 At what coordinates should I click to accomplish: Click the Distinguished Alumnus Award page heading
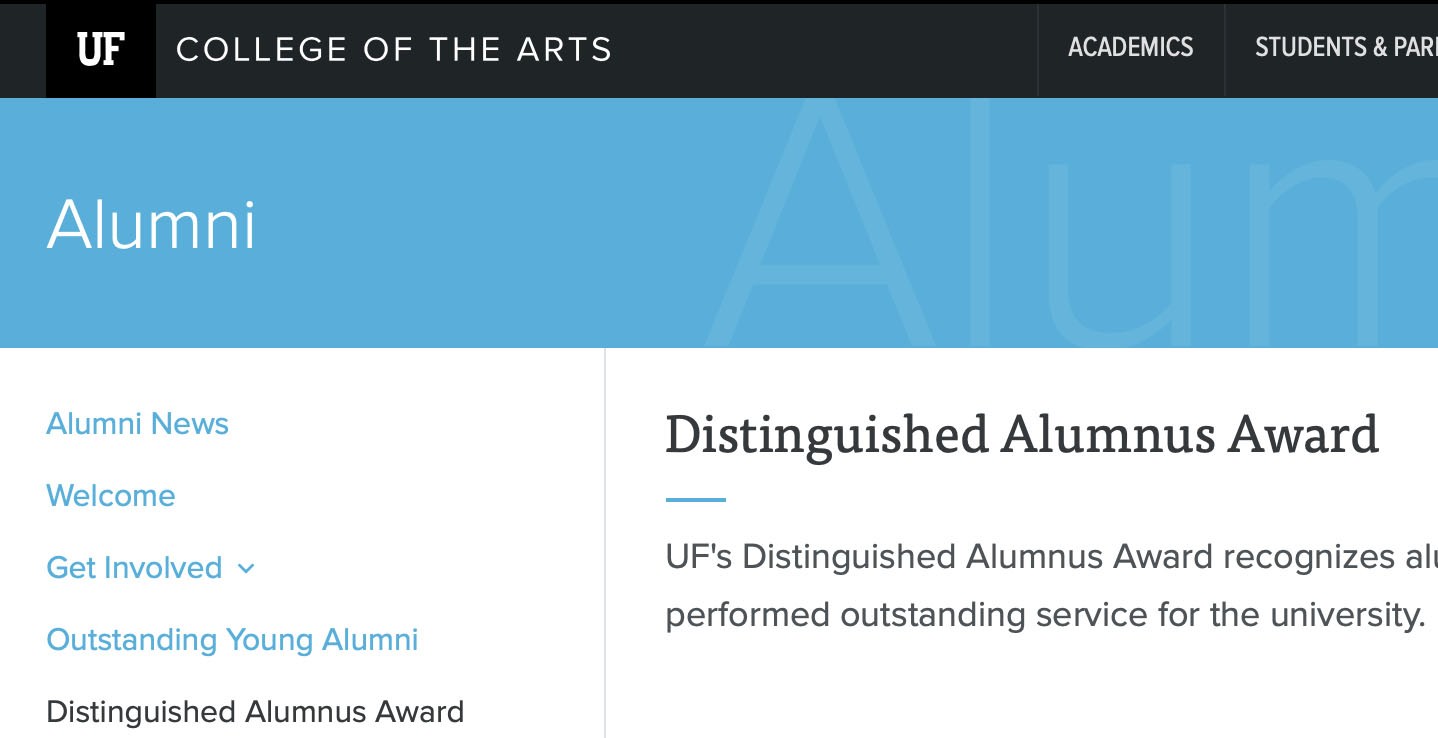(x=1021, y=435)
